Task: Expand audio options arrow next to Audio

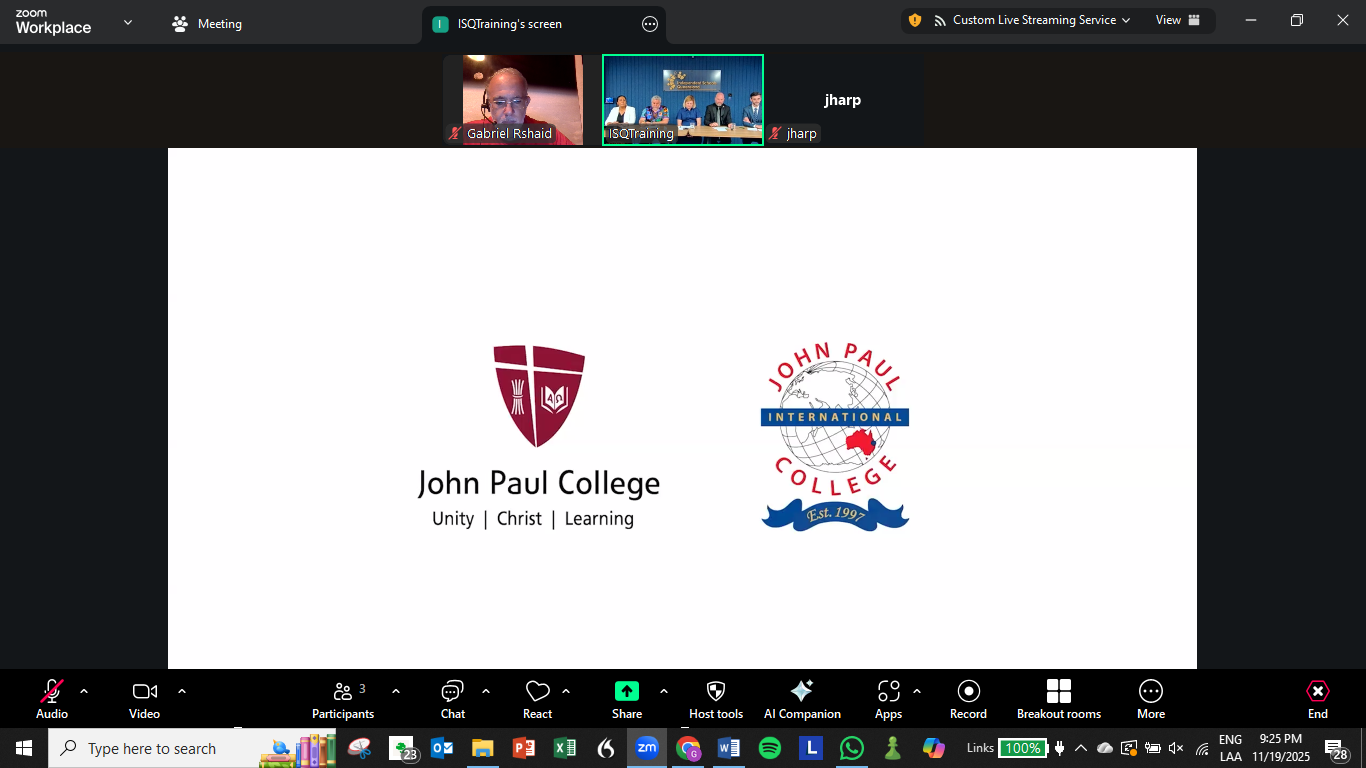Action: click(84, 691)
